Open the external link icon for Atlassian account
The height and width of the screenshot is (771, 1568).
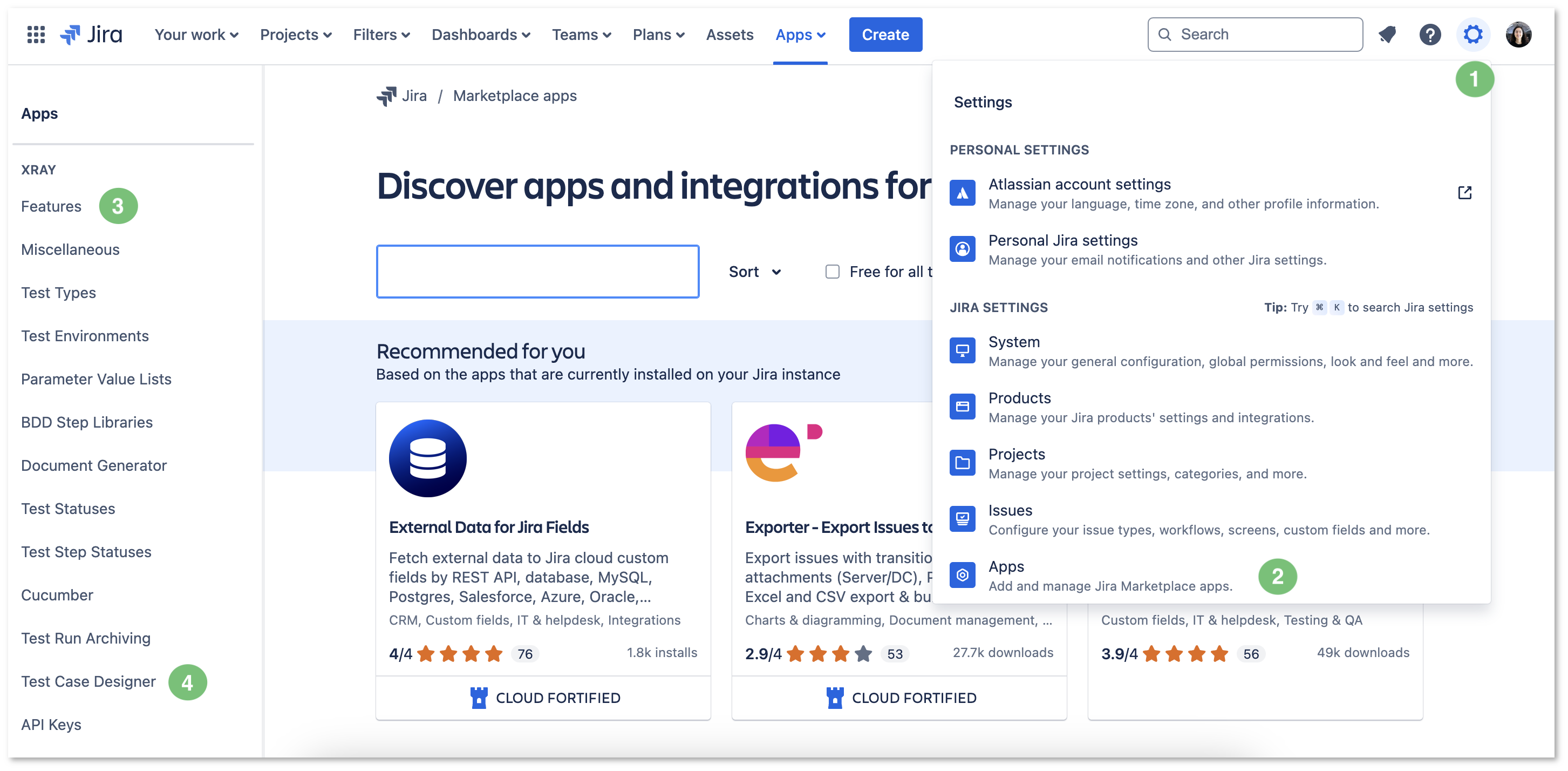1464,193
